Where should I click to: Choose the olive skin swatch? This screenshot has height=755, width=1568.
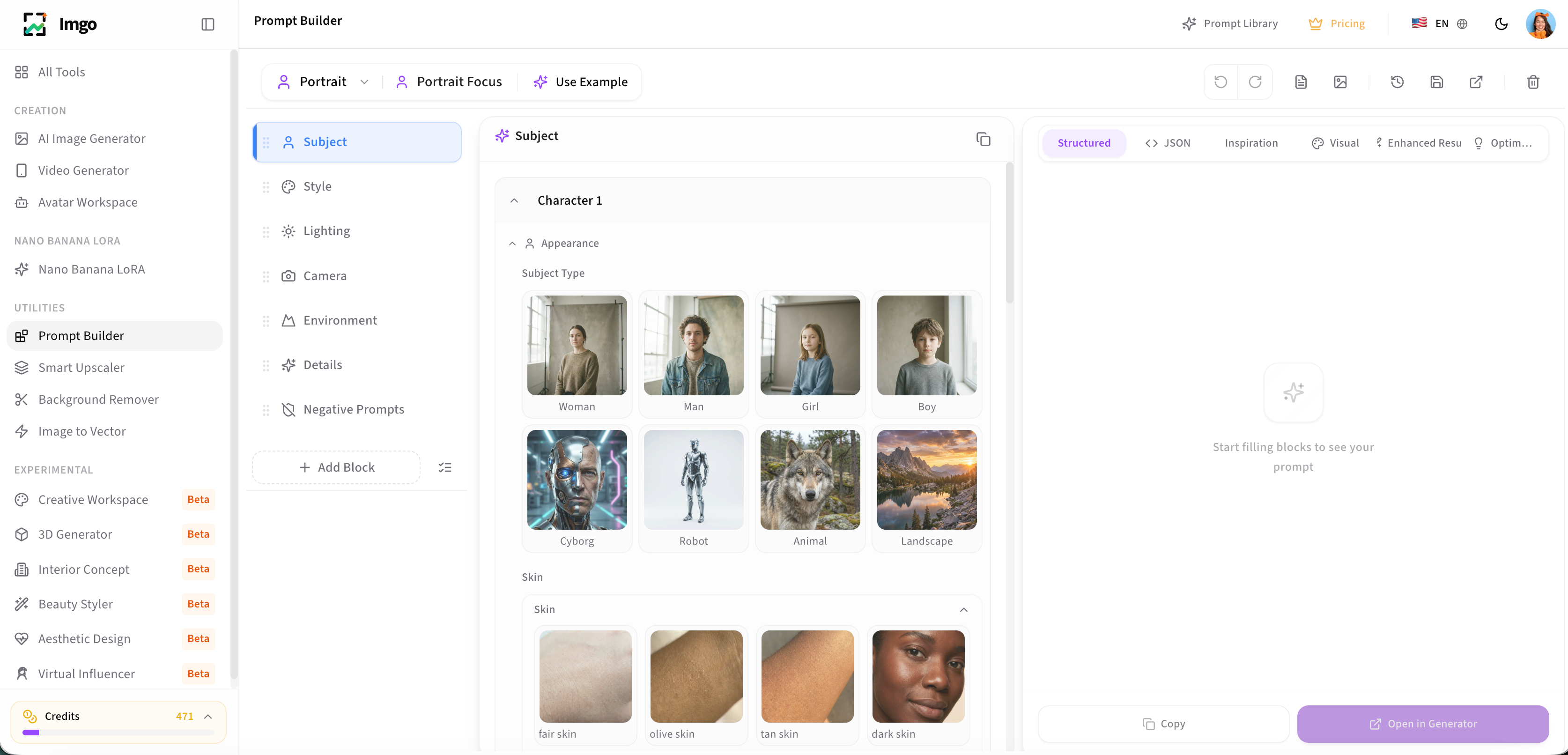tap(696, 684)
